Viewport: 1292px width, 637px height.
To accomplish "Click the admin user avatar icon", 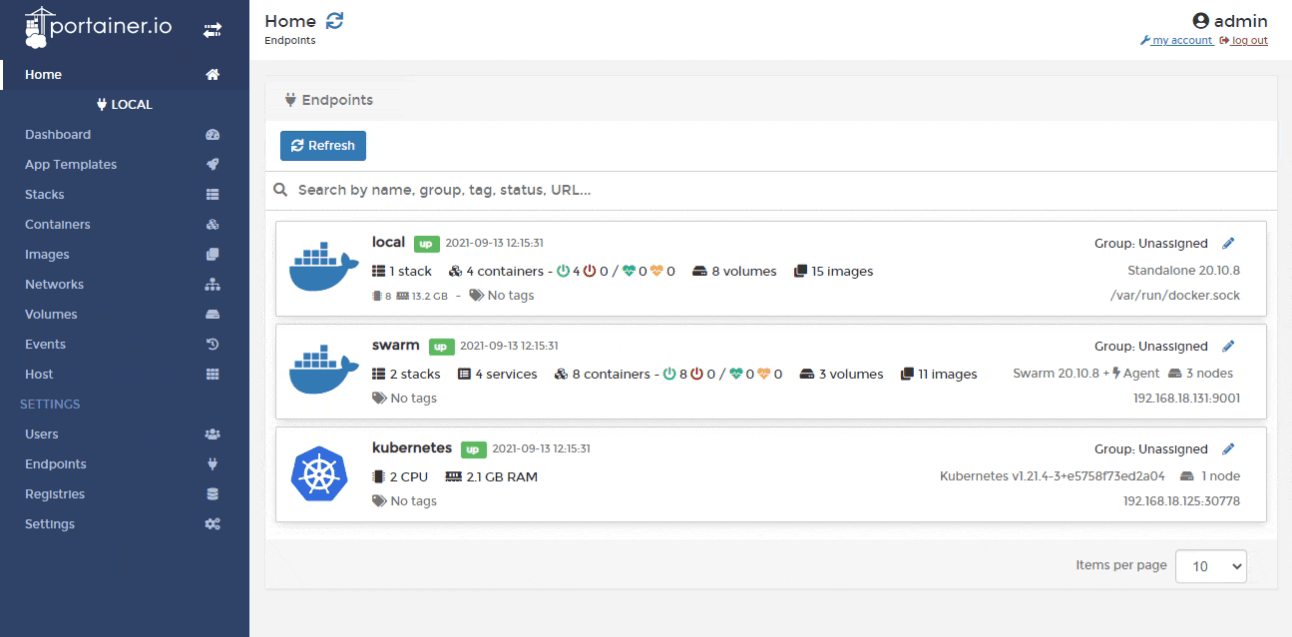I will [1201, 21].
